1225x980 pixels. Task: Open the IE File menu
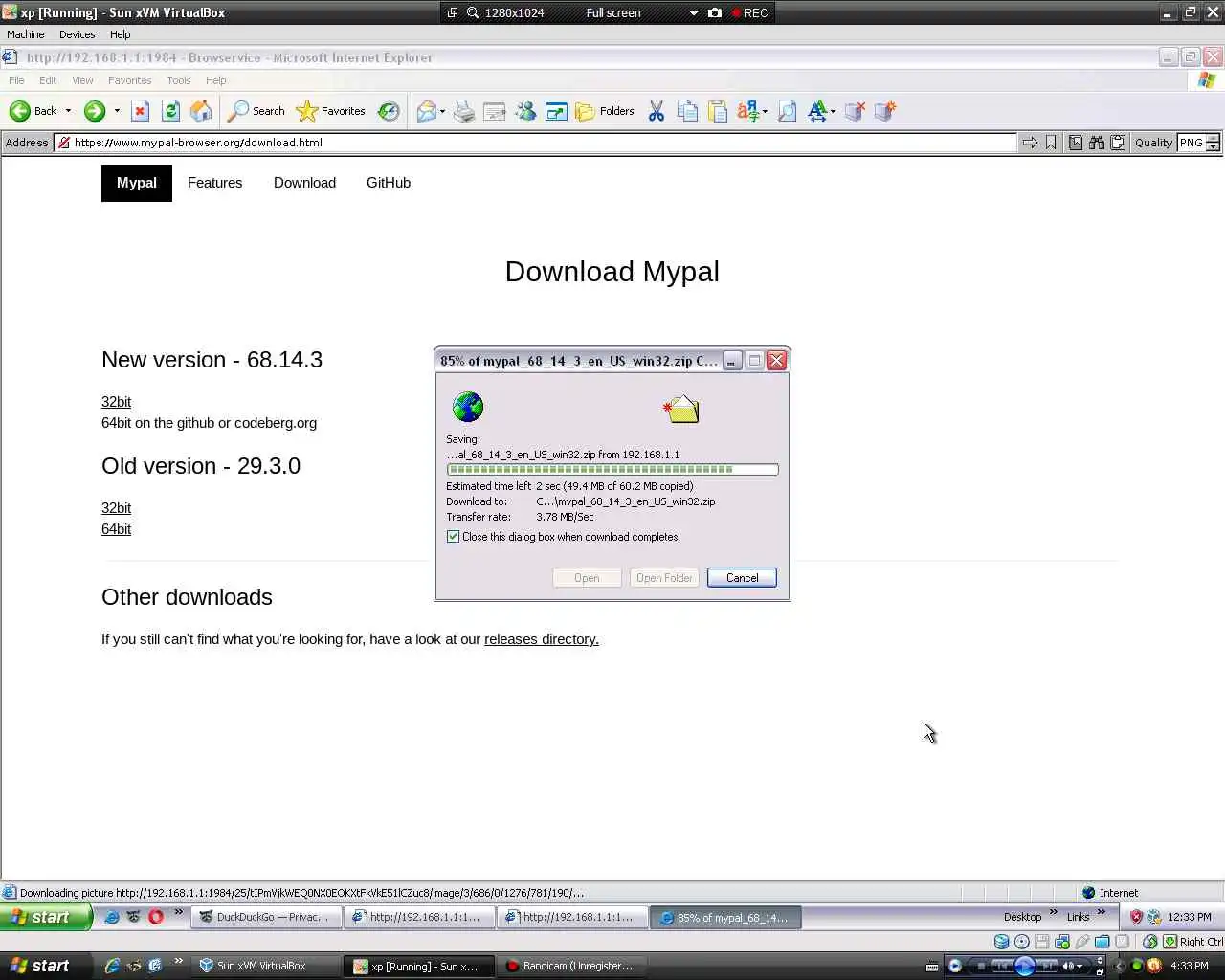pos(16,80)
